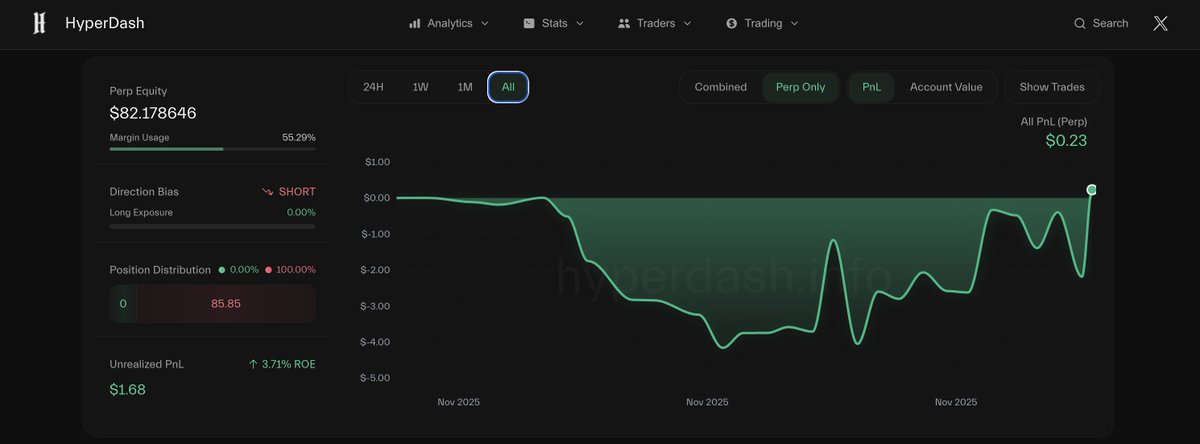Viewport: 1200px width, 444px height.
Task: Select the 24H time range tab
Action: (x=373, y=87)
